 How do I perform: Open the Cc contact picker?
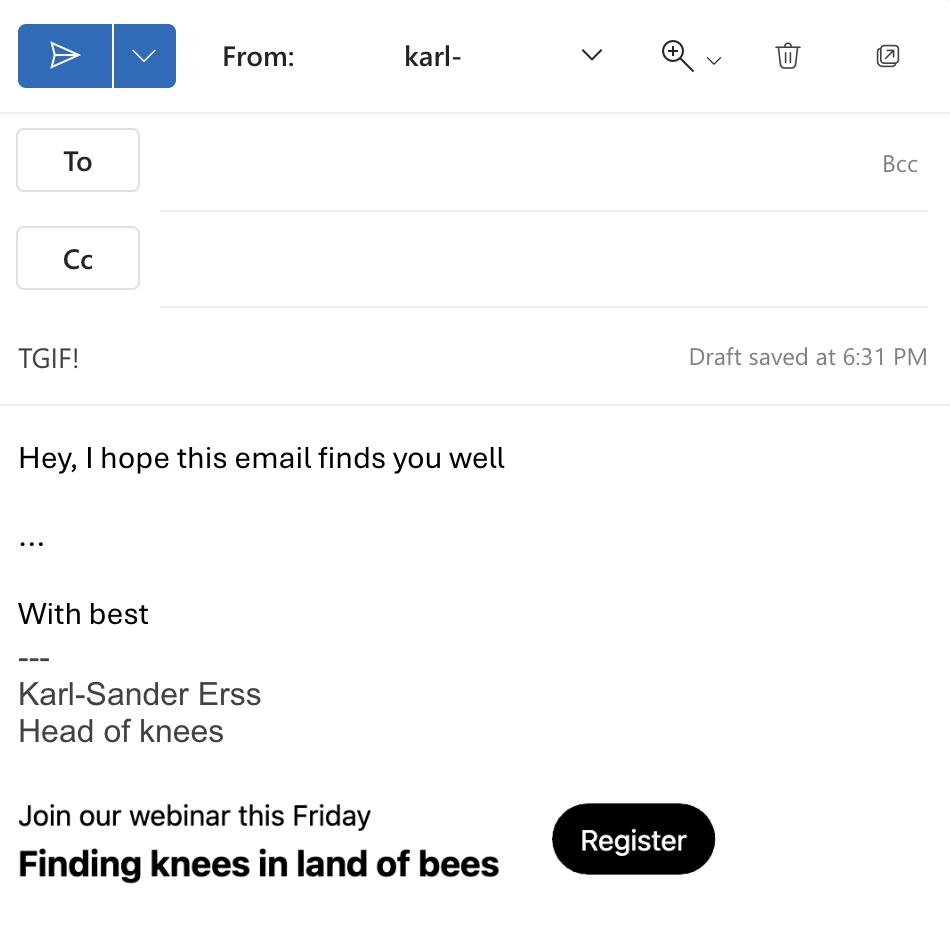click(77, 258)
